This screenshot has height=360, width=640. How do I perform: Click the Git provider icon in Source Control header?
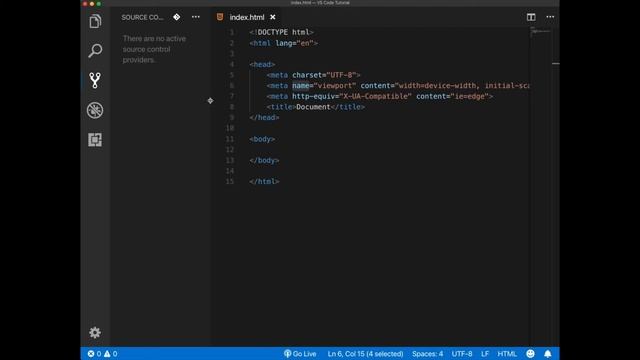click(x=176, y=17)
